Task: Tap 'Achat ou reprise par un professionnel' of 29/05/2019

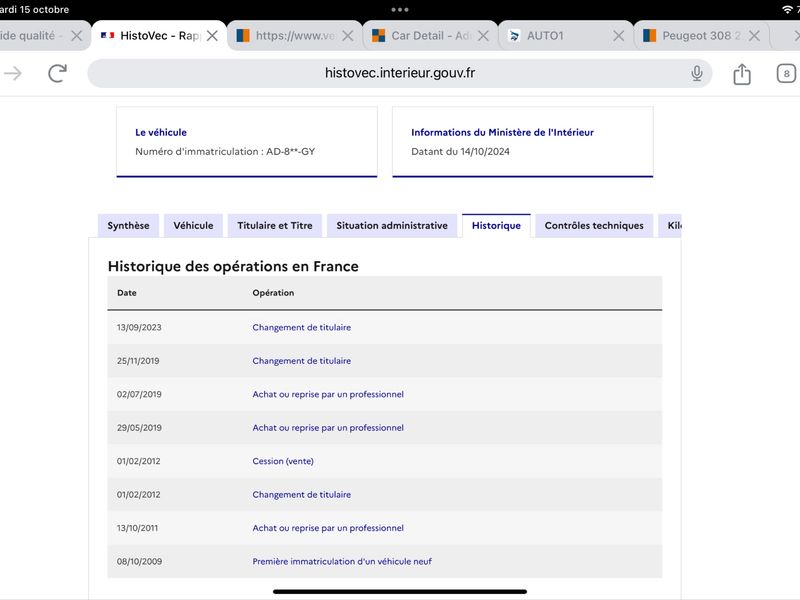Action: 328,428
